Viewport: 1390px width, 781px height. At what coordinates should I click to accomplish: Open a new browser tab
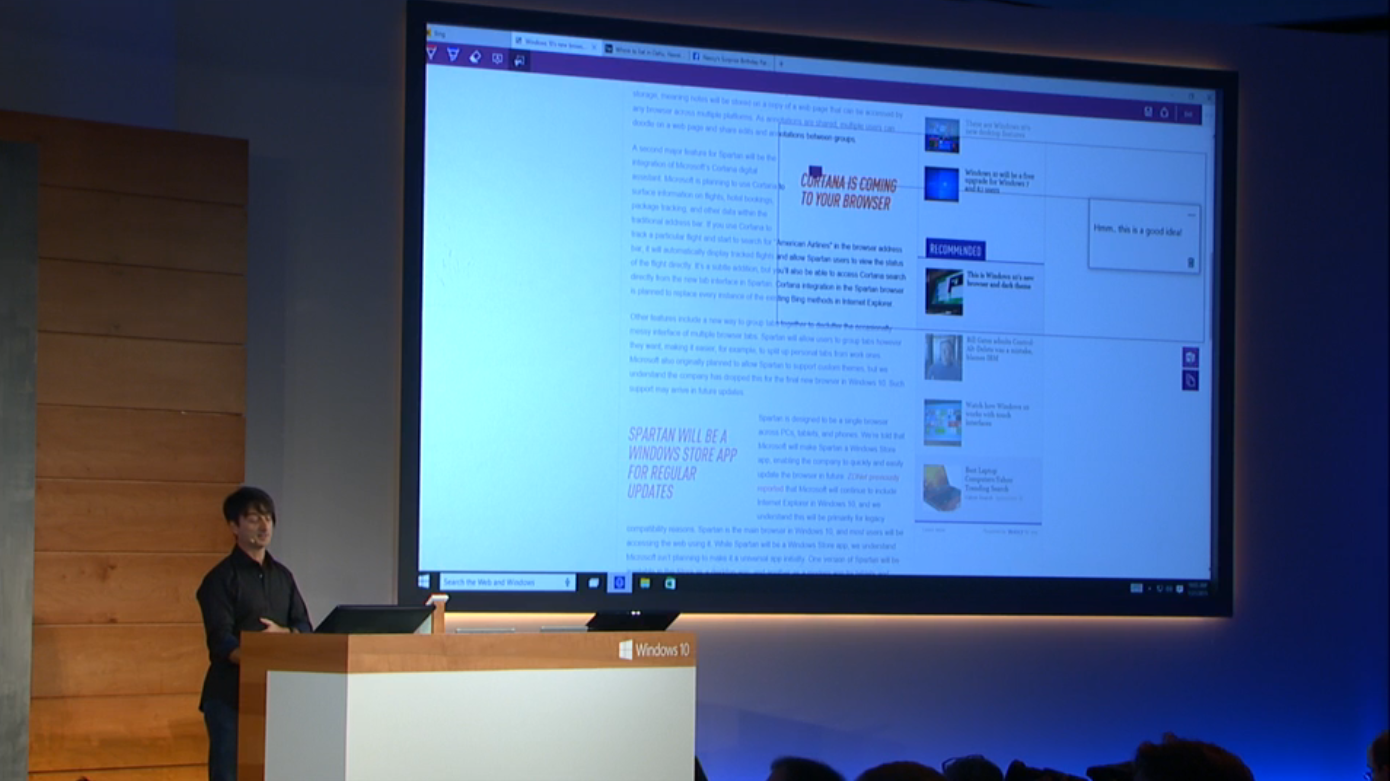781,63
